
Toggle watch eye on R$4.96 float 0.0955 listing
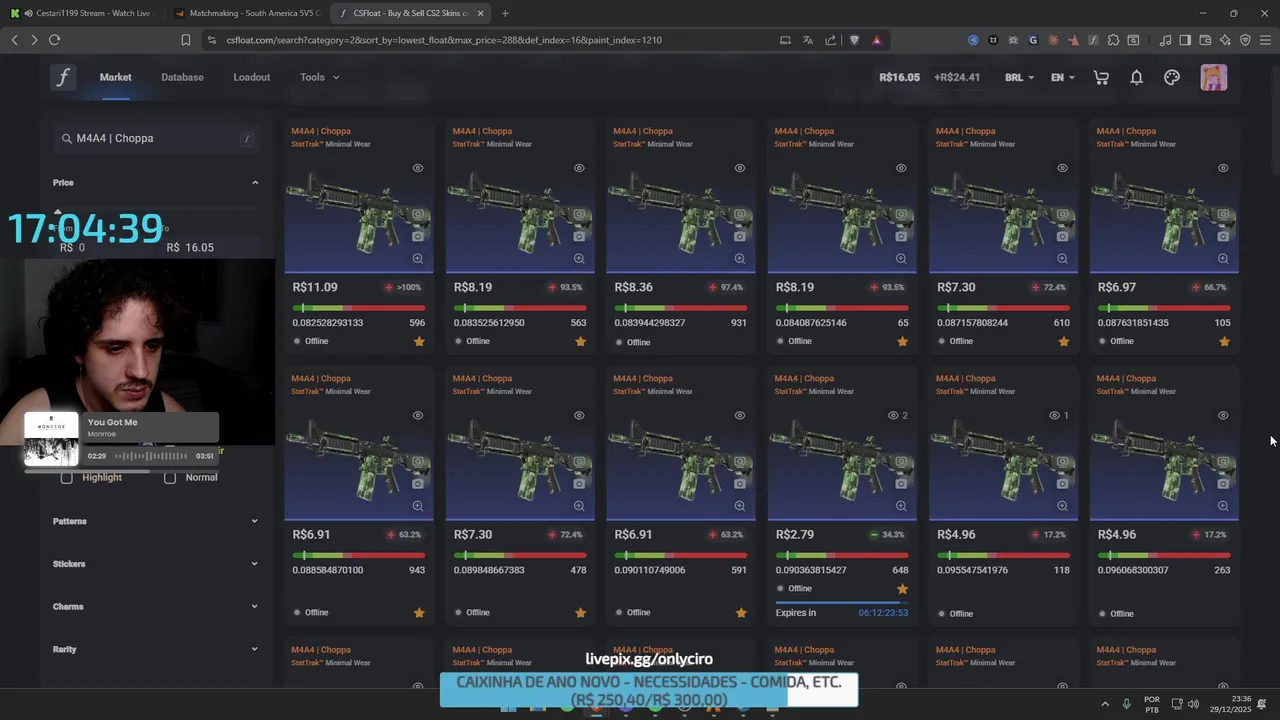coord(1054,415)
